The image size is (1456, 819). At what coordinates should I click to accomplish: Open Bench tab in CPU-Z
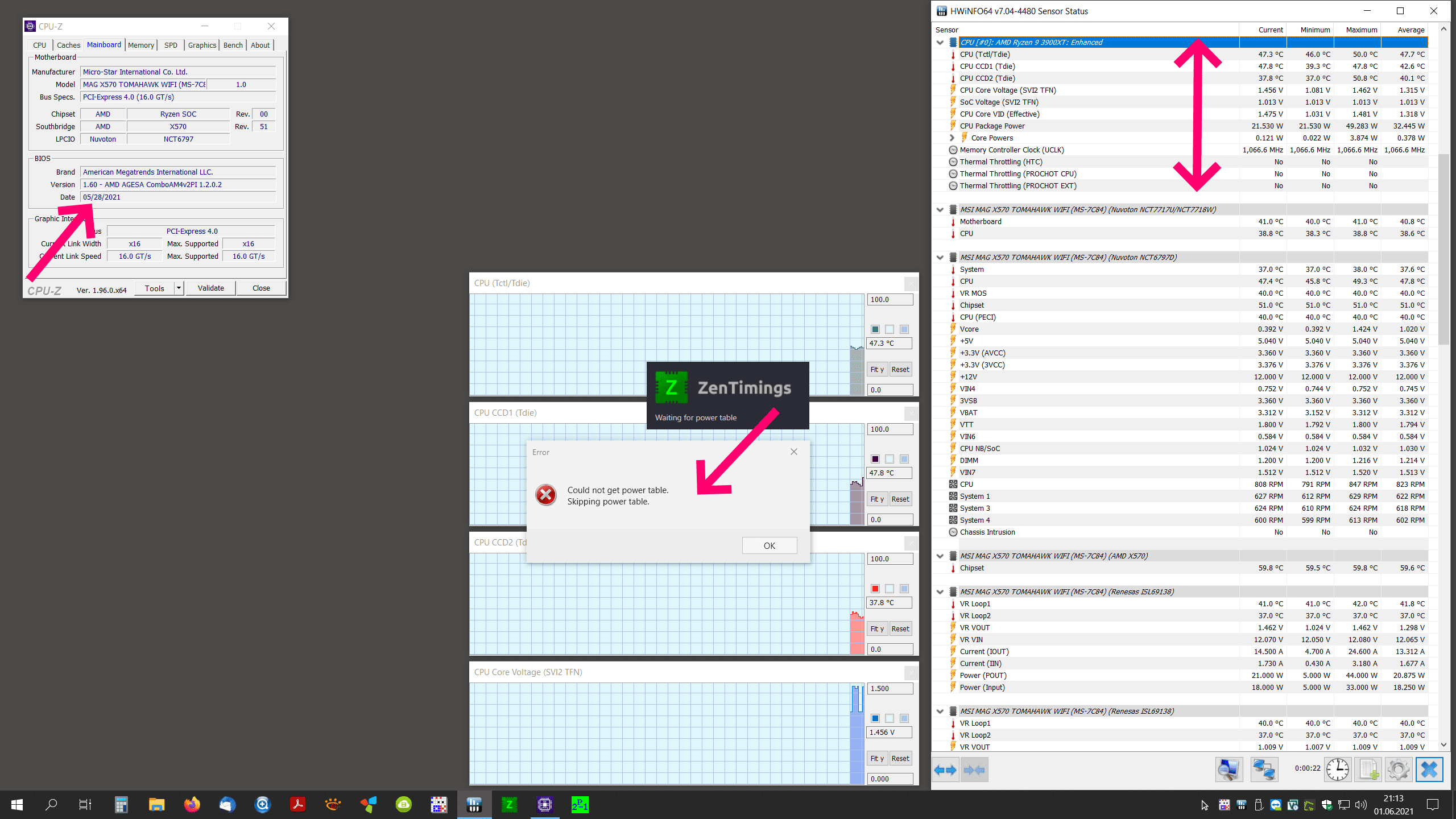coord(233,45)
